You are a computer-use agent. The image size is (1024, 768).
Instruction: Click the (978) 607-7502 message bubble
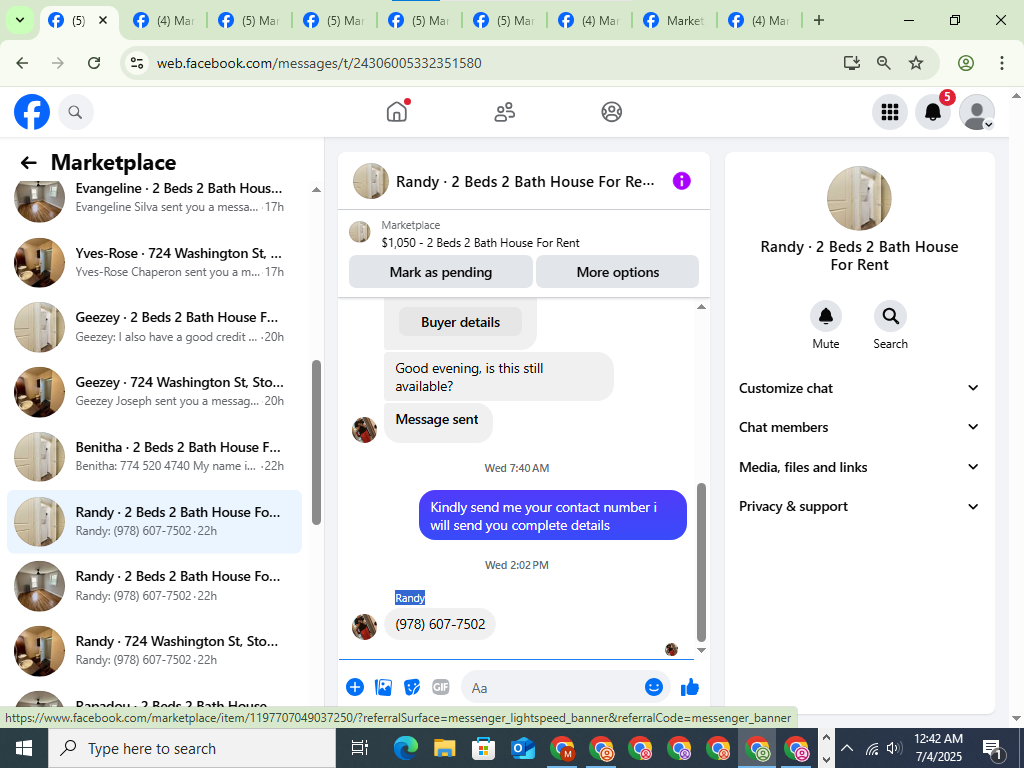(x=440, y=624)
